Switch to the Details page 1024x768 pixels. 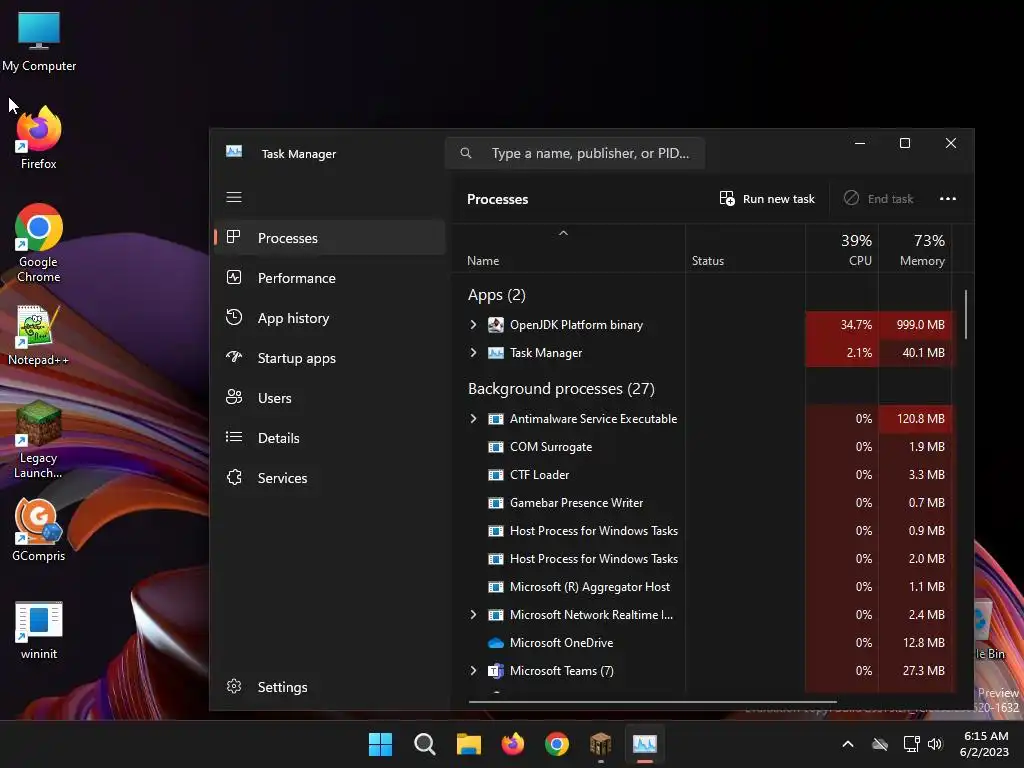click(x=330, y=437)
